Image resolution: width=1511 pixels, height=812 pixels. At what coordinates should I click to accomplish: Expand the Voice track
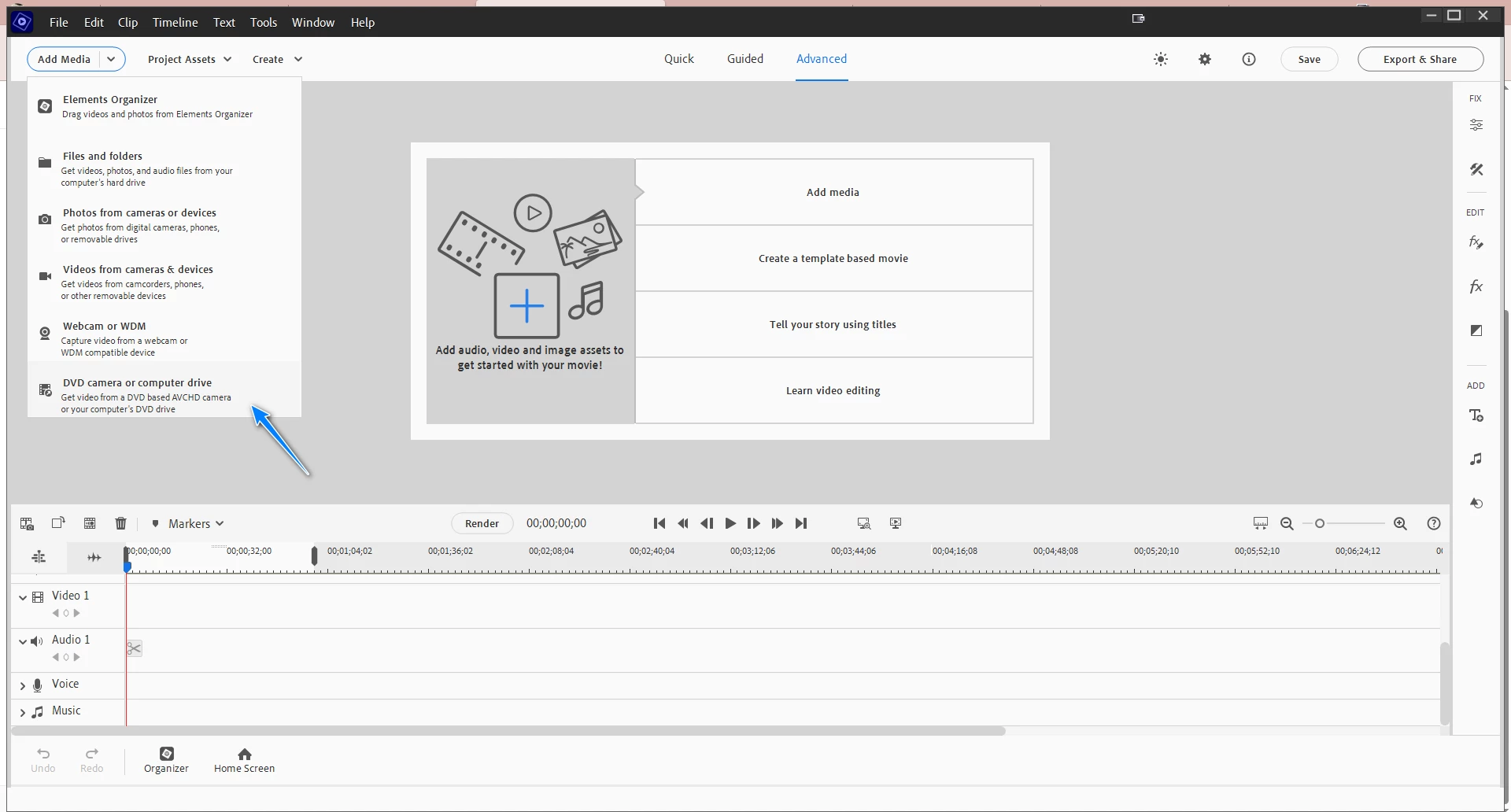(22, 685)
